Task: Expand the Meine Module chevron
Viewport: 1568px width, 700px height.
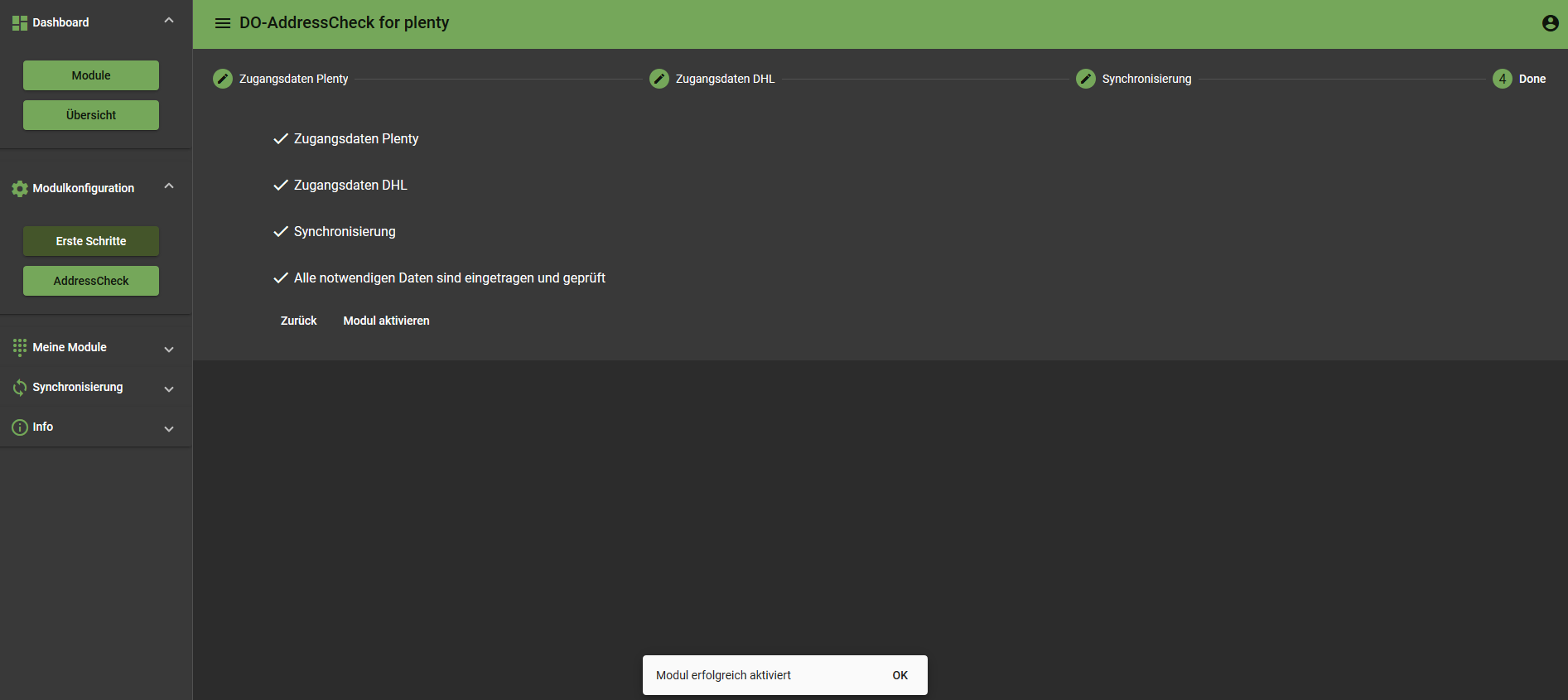Action: [x=169, y=350]
